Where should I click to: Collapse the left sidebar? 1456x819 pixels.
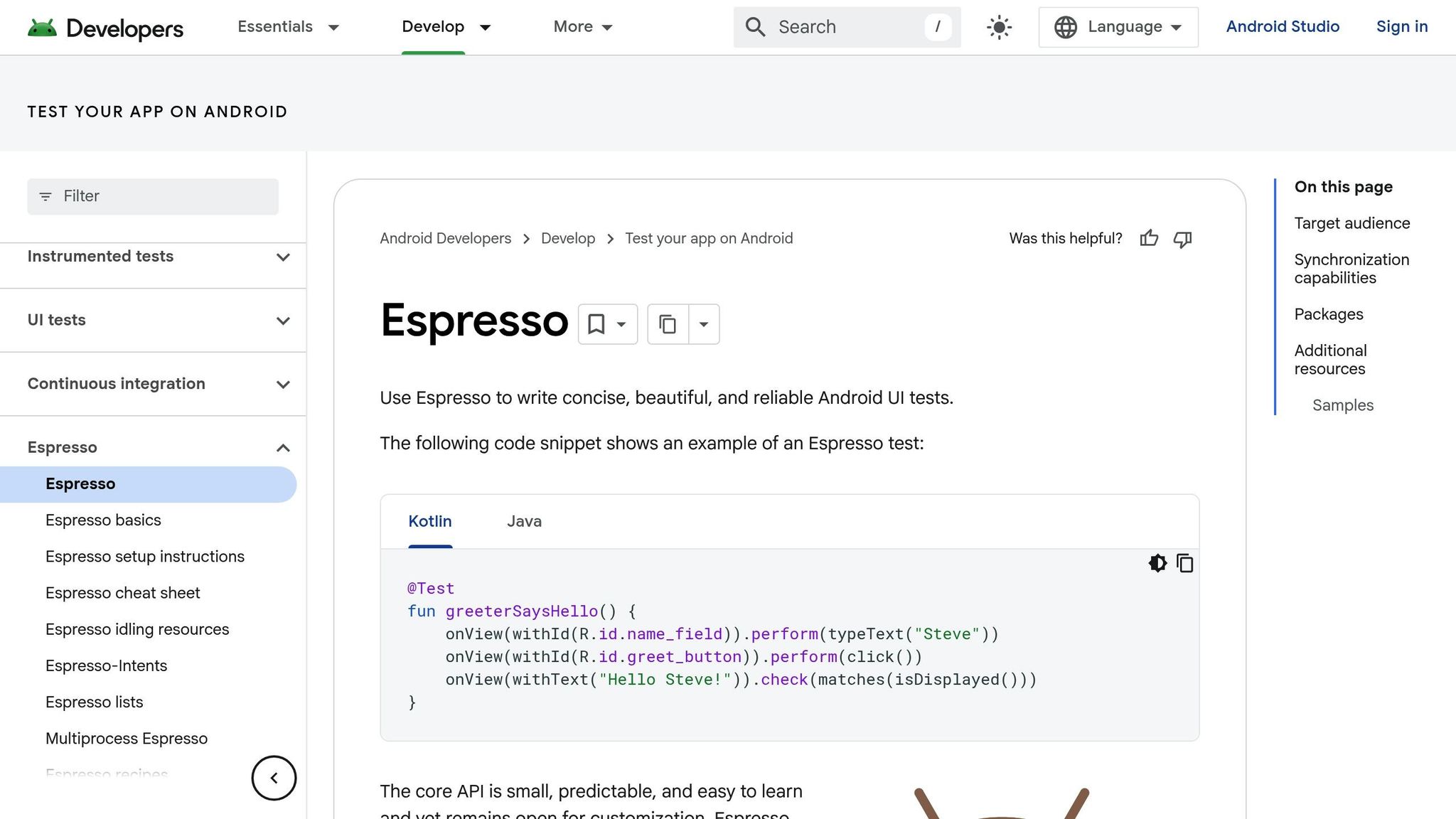pos(274,778)
